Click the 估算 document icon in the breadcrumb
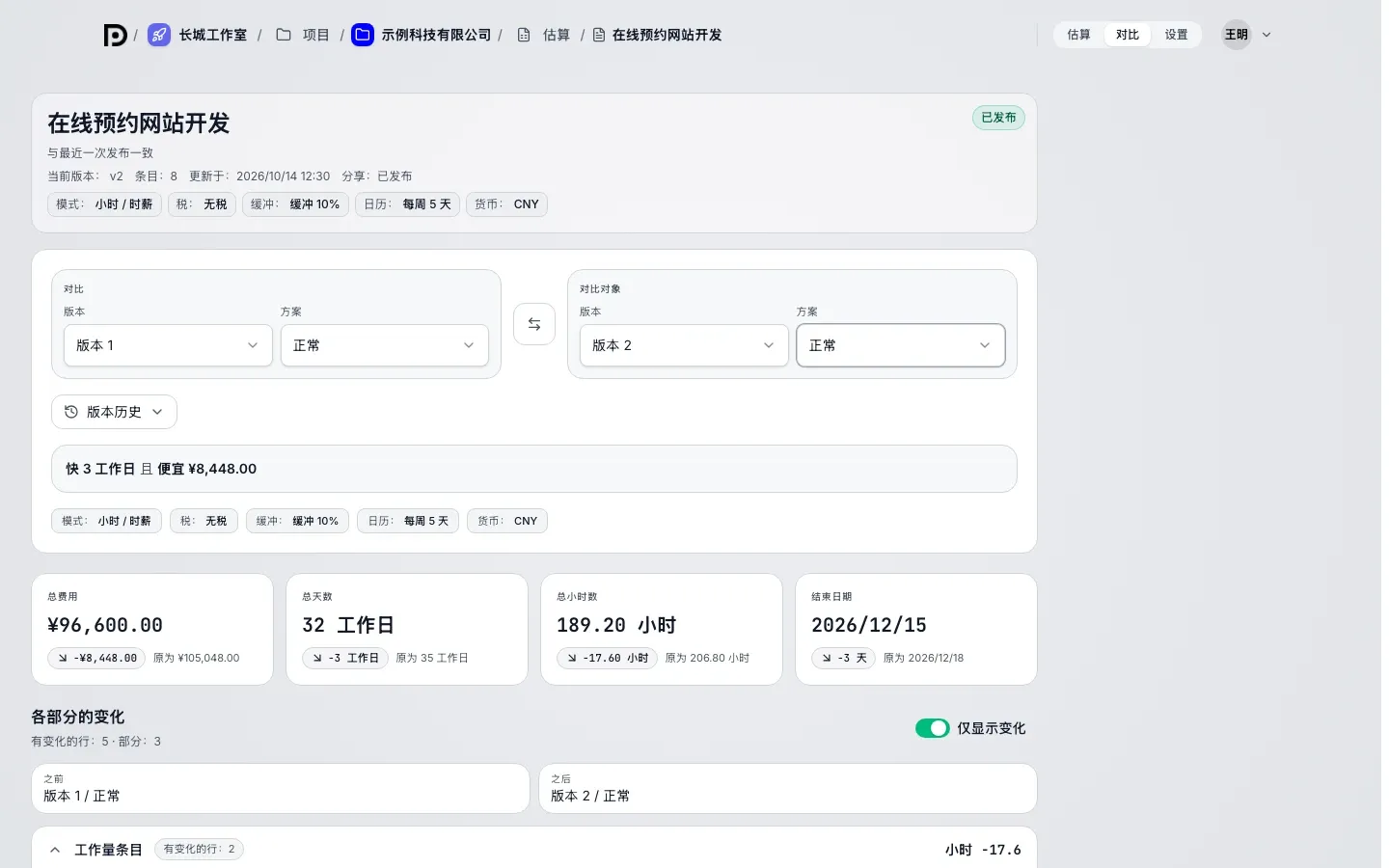 524,35
